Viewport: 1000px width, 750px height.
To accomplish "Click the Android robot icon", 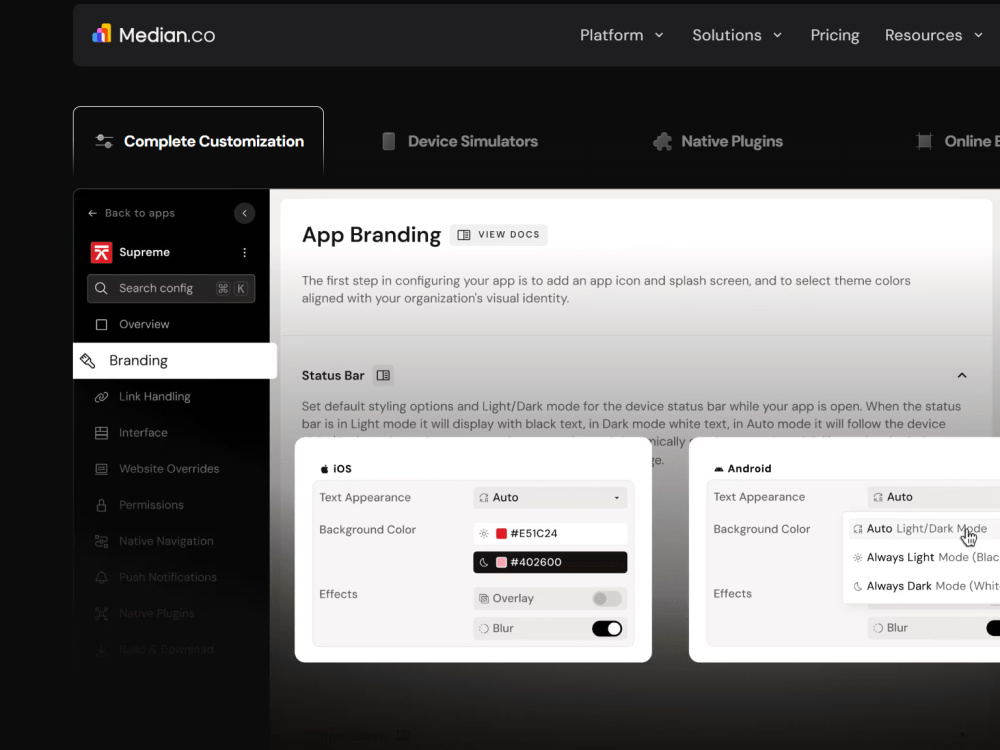I will coord(719,469).
